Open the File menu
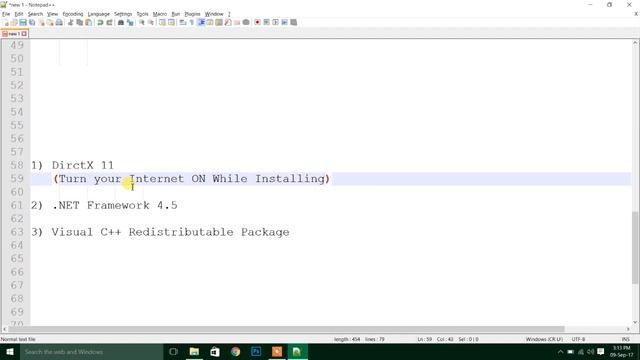This screenshot has width=640, height=360. (x=6, y=14)
